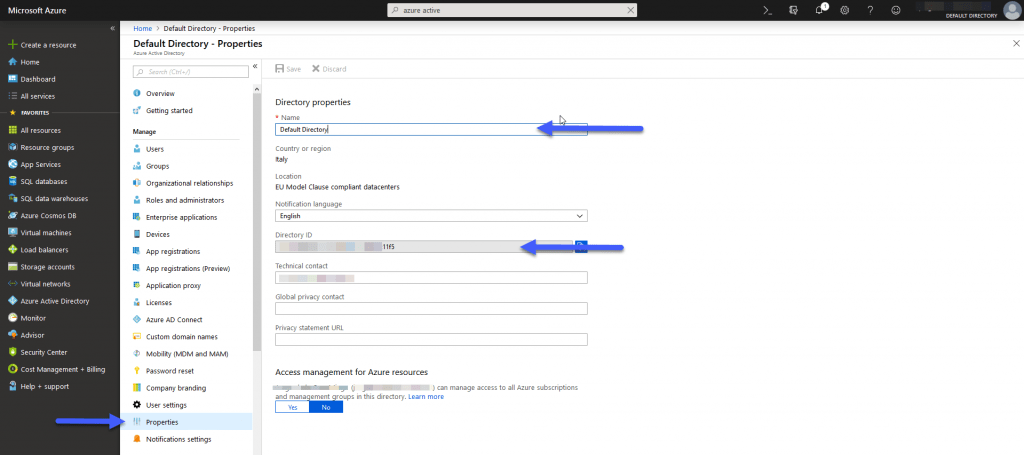
Task: Click the account avatar picture
Action: pyautogui.click(x=1011, y=10)
